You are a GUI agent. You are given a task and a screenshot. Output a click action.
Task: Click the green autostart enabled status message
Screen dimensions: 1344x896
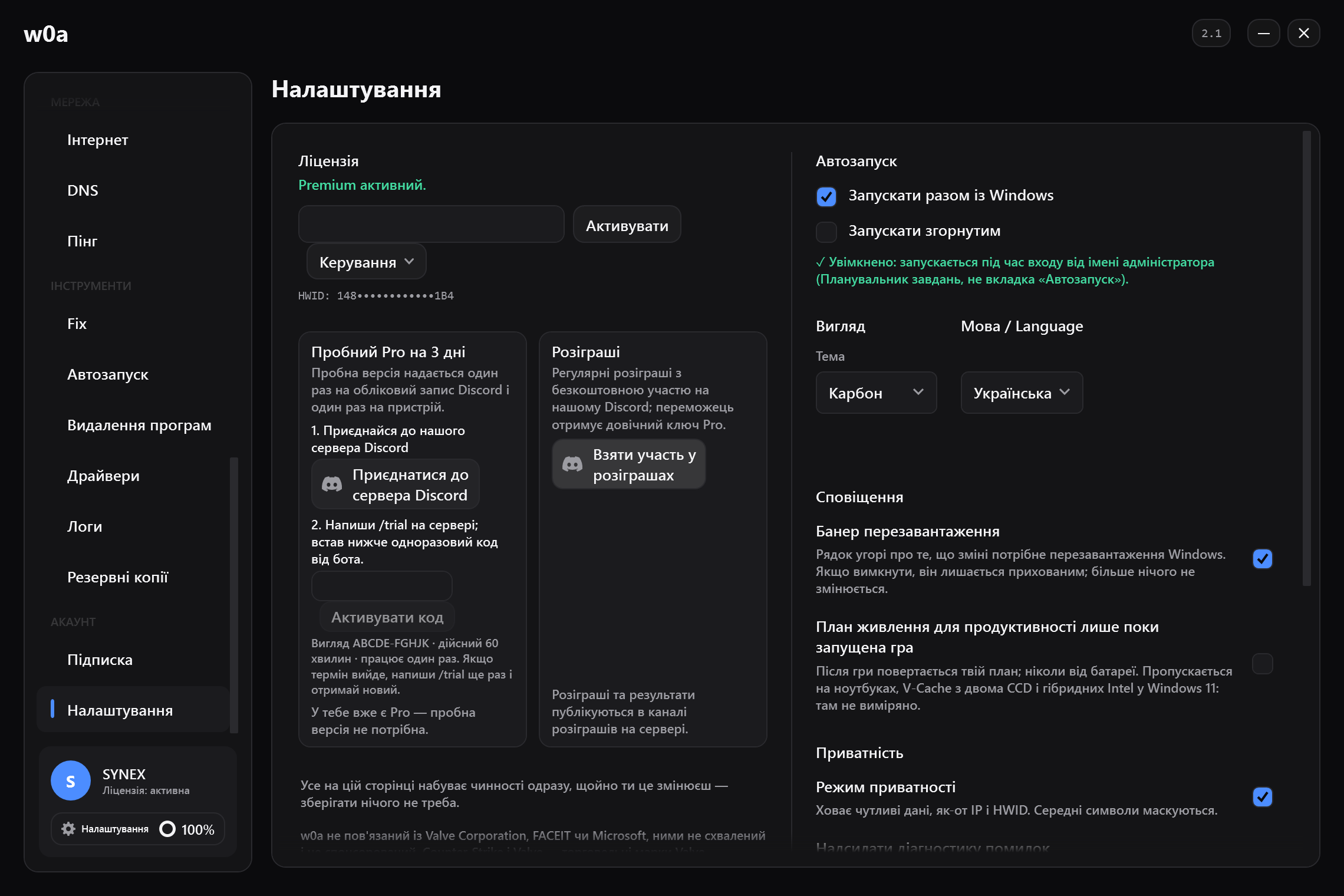tap(1015, 271)
